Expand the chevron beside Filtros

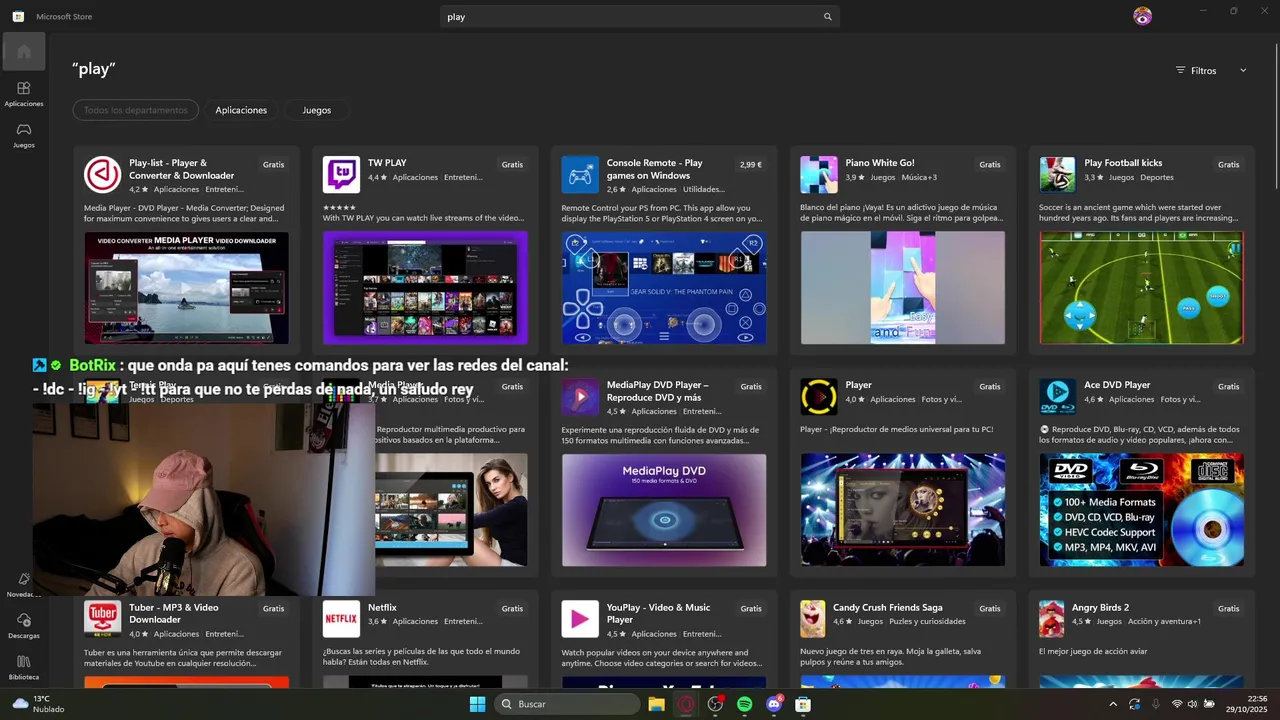1243,70
